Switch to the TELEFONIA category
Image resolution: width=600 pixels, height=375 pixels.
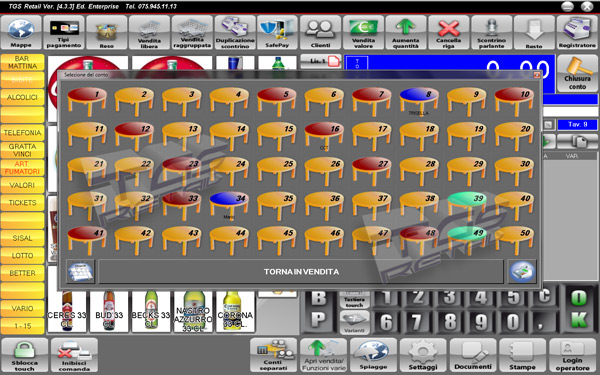(x=22, y=132)
